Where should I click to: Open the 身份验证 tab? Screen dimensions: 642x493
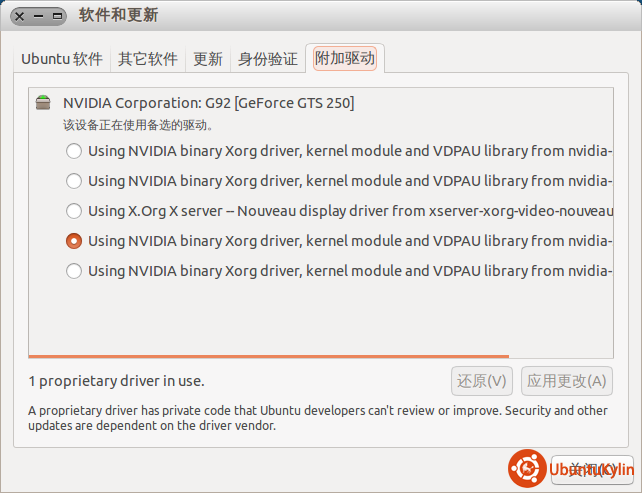click(267, 59)
